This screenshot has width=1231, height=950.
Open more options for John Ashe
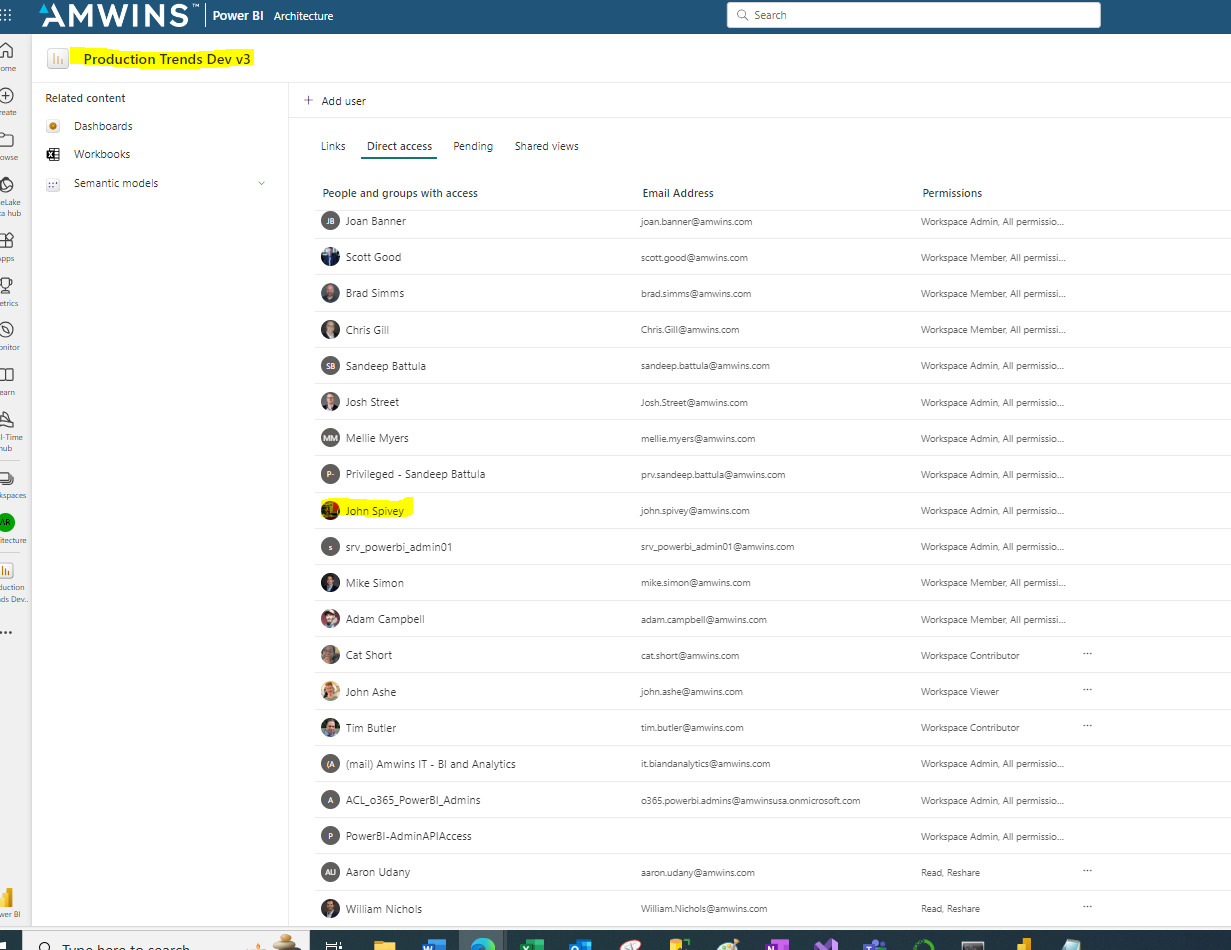[x=1087, y=689]
